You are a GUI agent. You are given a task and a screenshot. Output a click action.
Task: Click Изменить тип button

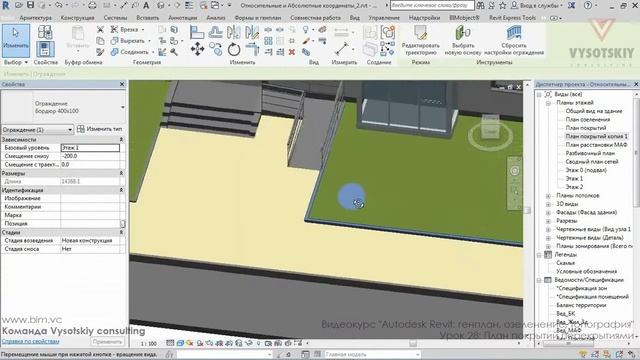[100, 129]
